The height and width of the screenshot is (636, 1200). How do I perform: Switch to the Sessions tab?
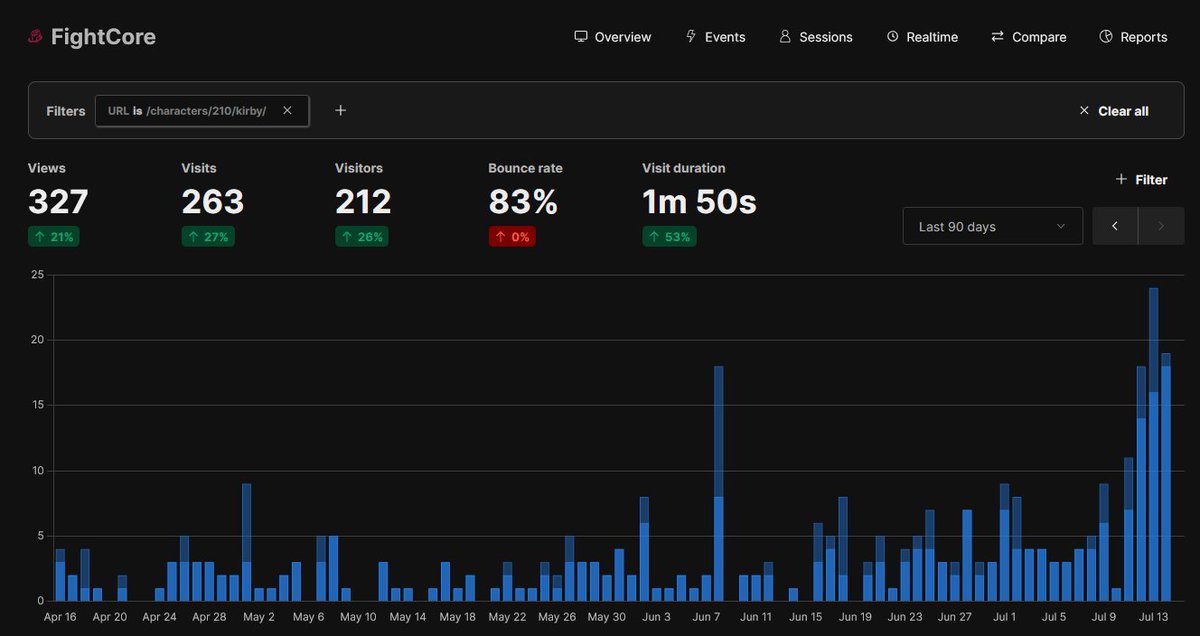point(816,37)
